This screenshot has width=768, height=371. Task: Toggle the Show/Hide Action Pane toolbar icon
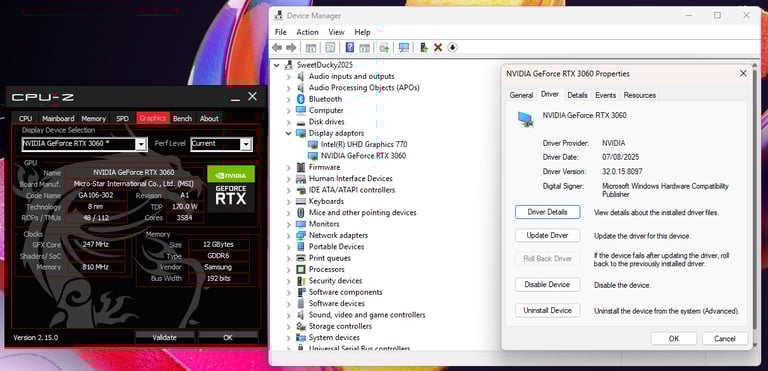click(364, 47)
